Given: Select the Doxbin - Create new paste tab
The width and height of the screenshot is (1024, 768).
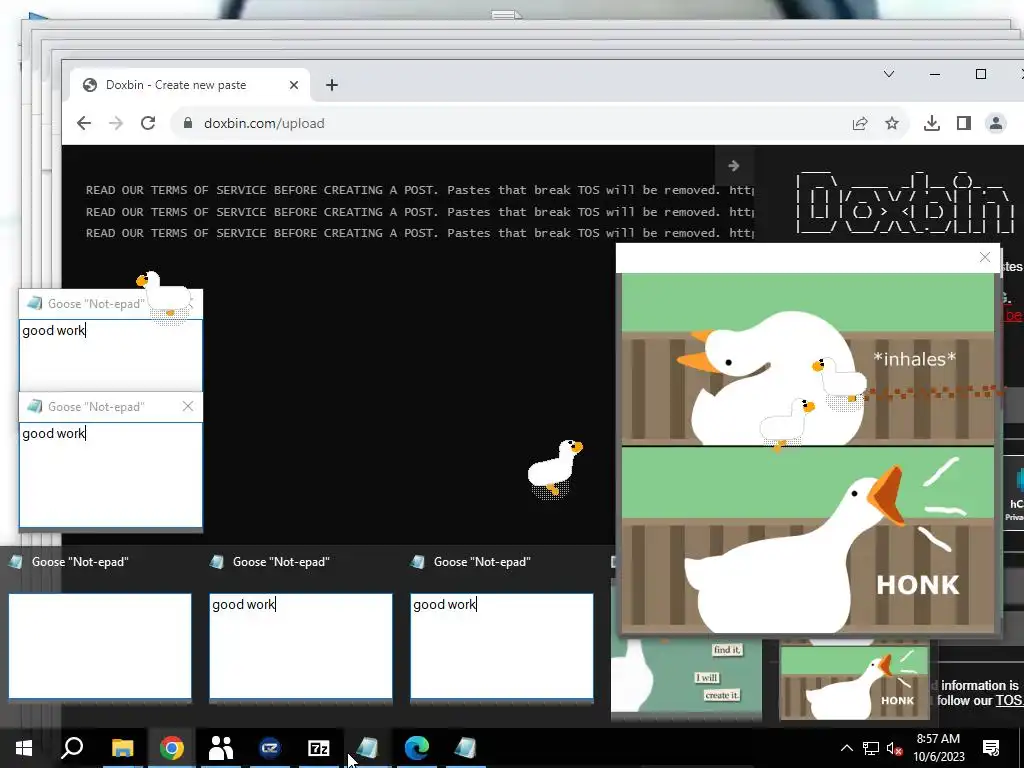Looking at the screenshot, I should click(x=190, y=85).
